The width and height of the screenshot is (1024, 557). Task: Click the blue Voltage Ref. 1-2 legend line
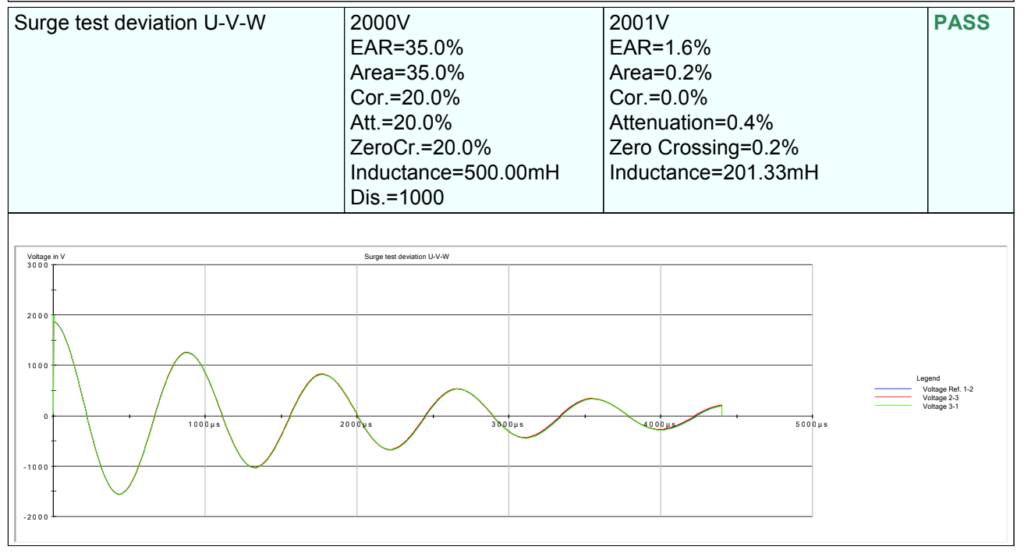[x=893, y=388]
